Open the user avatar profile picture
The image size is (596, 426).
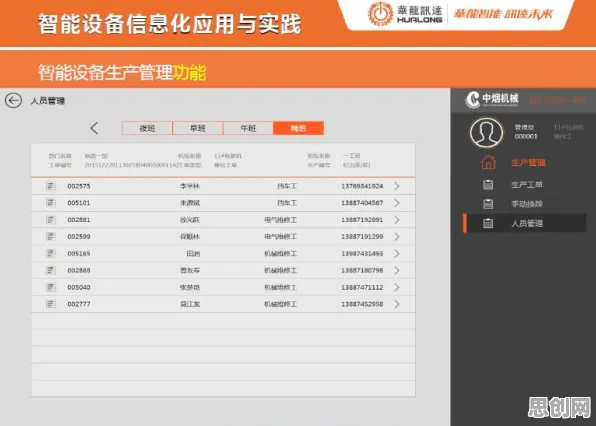486,132
